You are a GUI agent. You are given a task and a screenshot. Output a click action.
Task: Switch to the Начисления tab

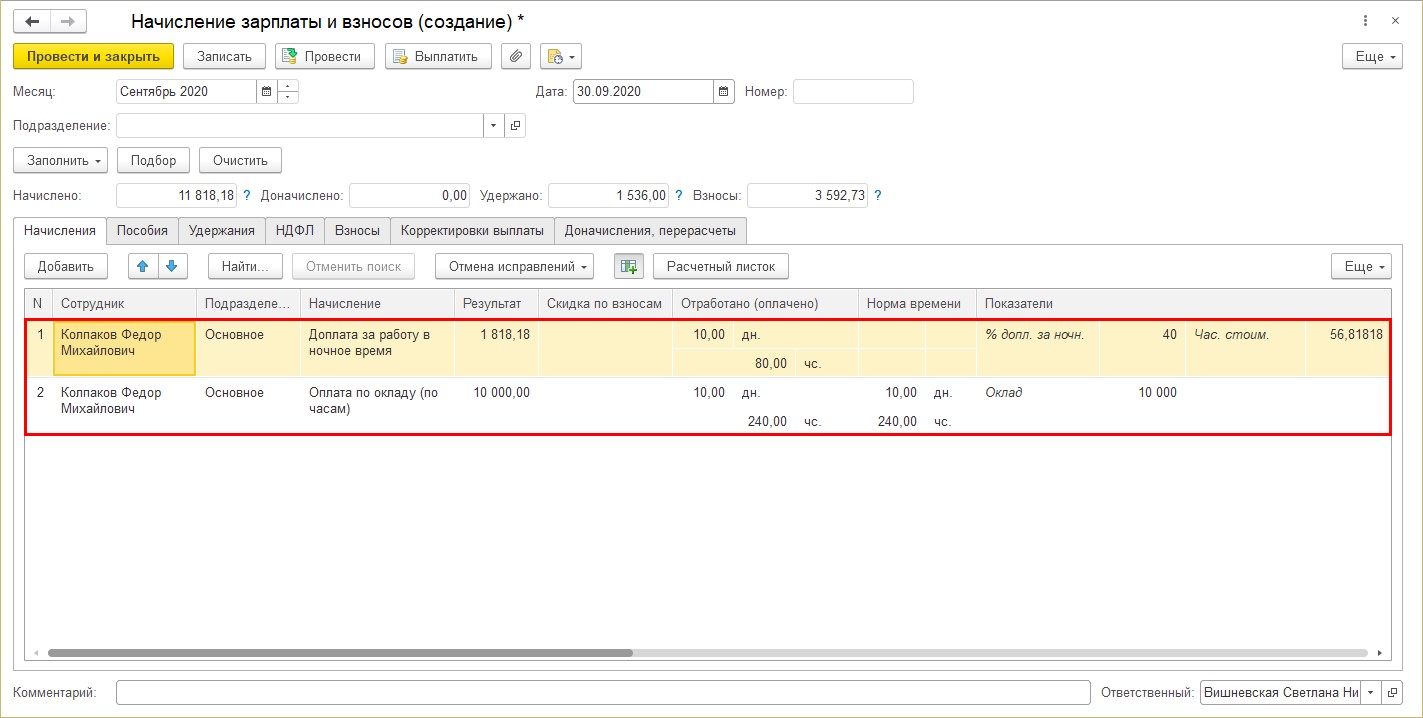pos(59,230)
